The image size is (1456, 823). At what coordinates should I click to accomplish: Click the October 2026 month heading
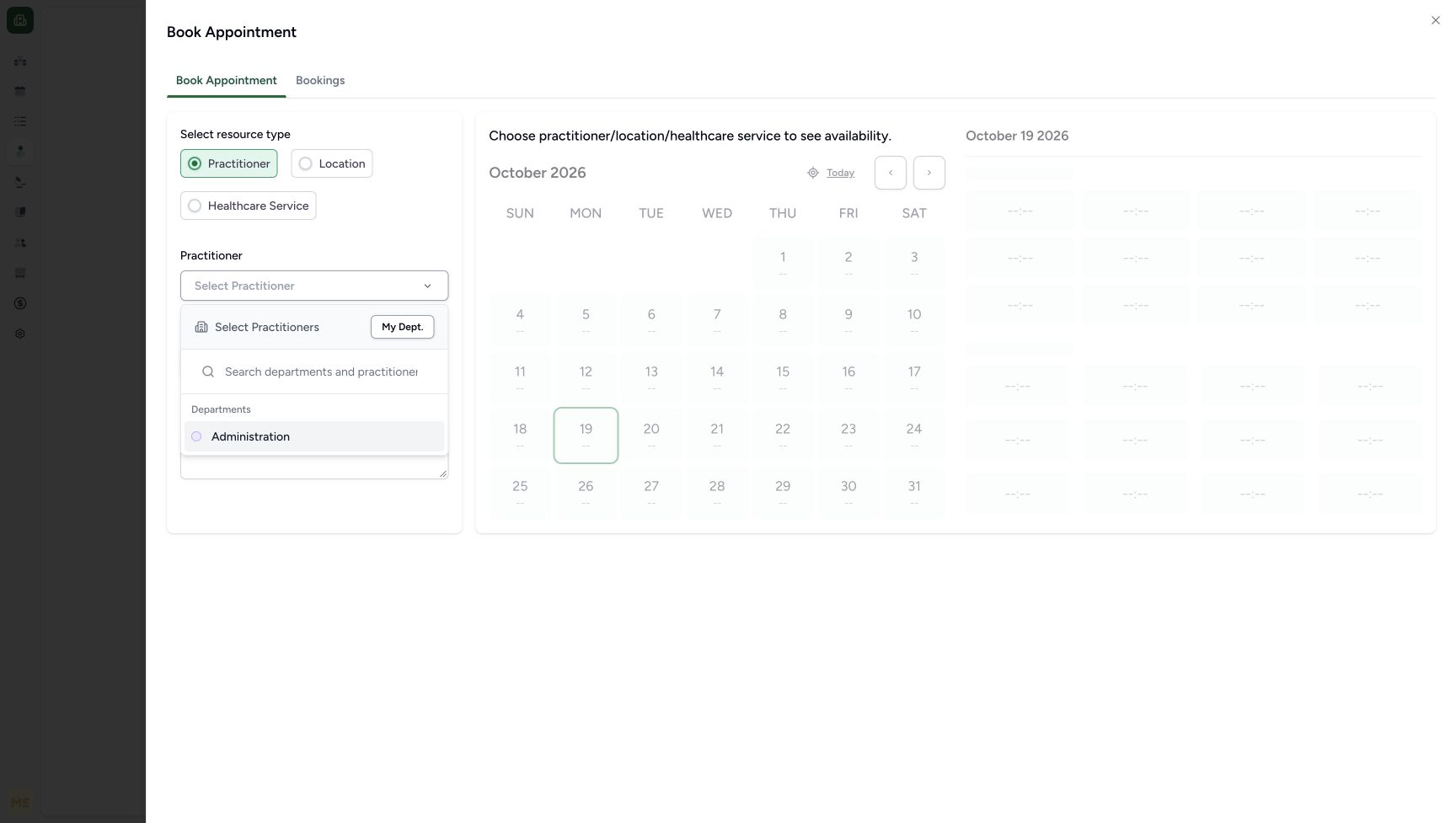point(538,173)
